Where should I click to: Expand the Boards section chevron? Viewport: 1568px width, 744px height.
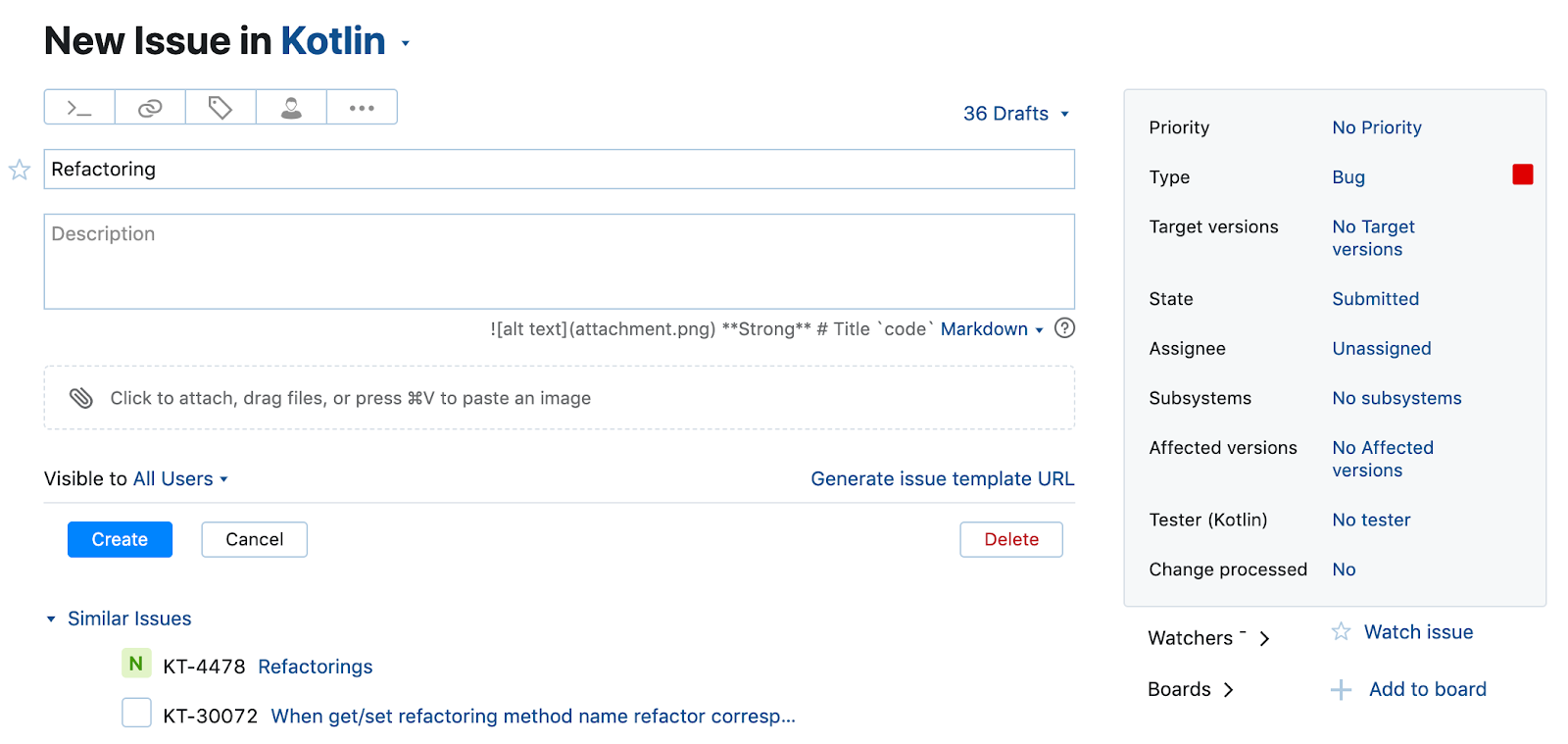click(1228, 690)
